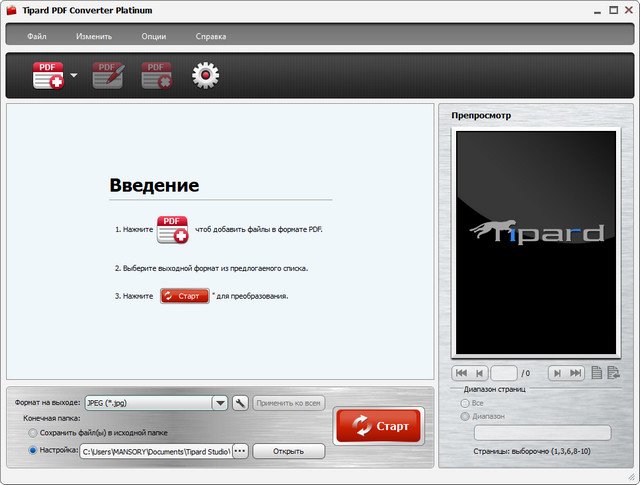Open output format settings wrench icon
This screenshot has width=640, height=485.
[x=240, y=403]
